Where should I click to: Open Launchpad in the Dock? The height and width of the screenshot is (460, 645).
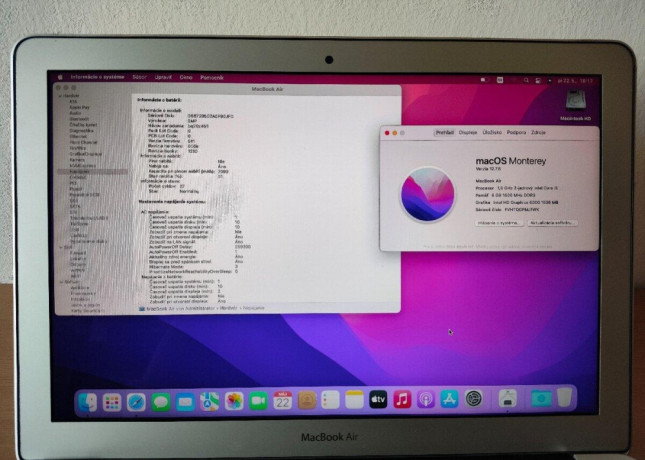112,402
